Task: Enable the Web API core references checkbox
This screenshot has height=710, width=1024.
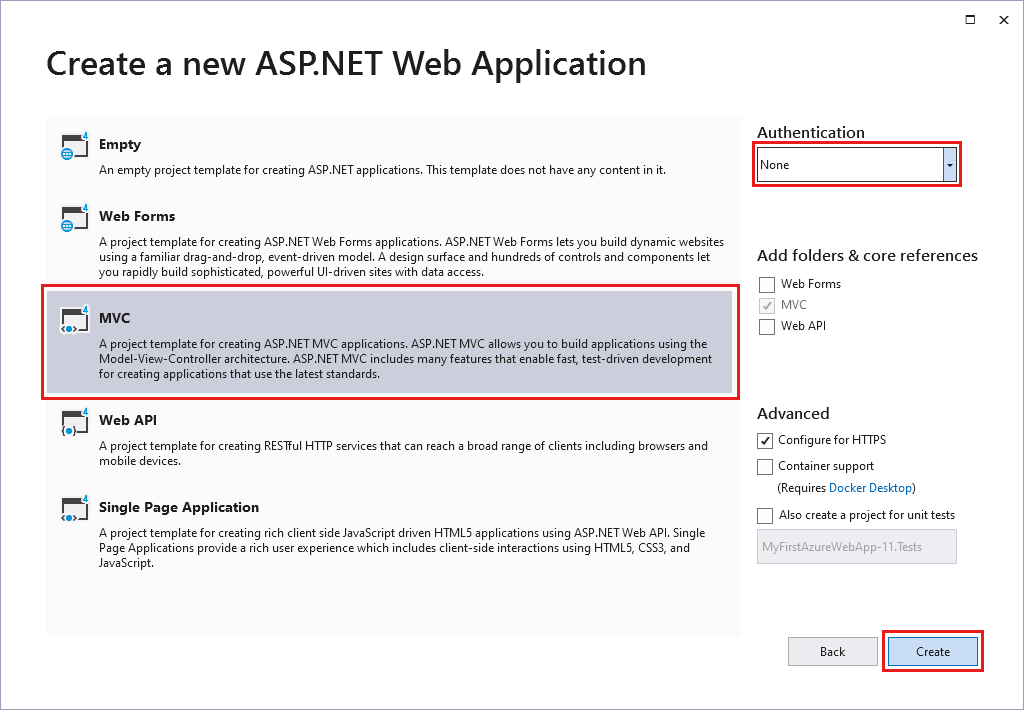Action: click(x=767, y=326)
